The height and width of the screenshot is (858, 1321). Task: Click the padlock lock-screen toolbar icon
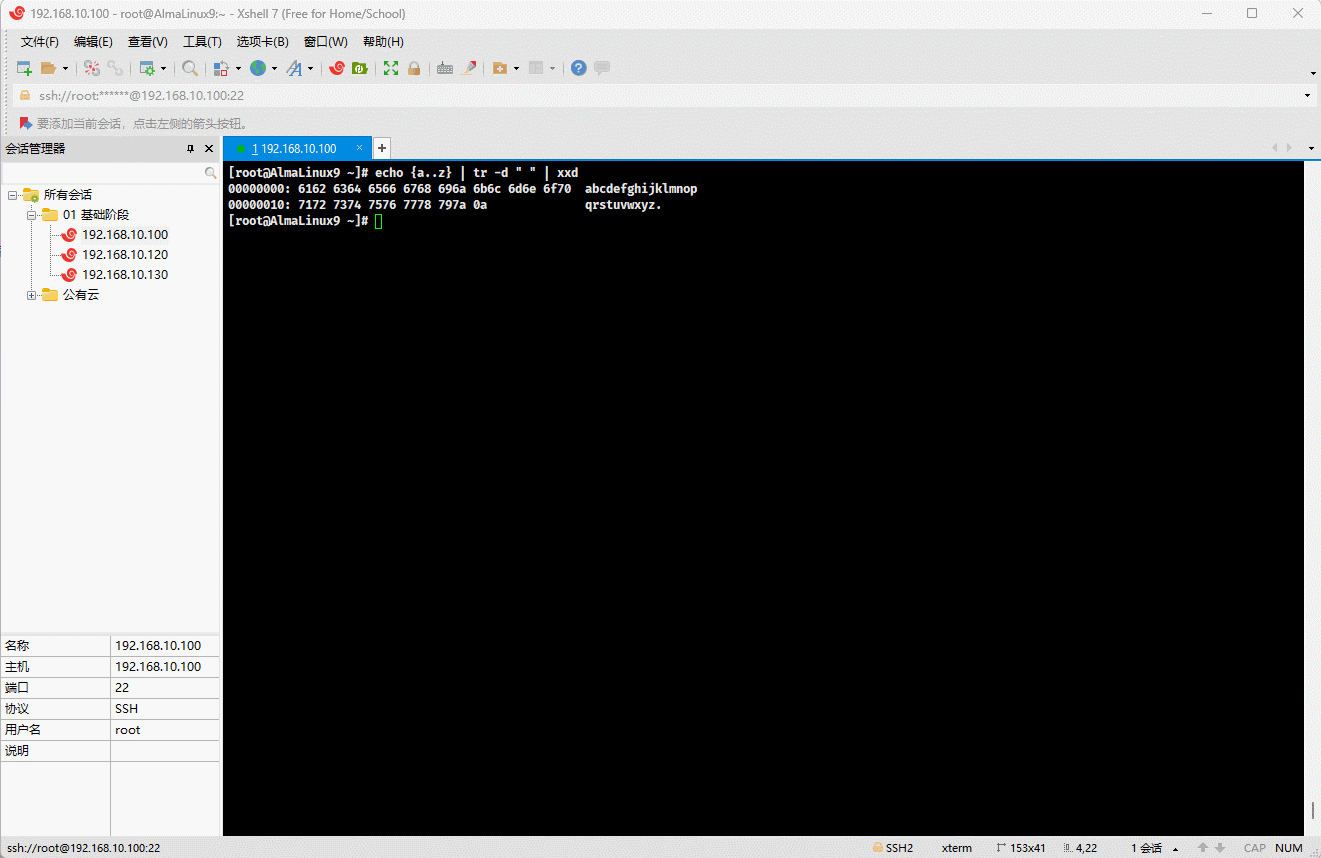(414, 68)
